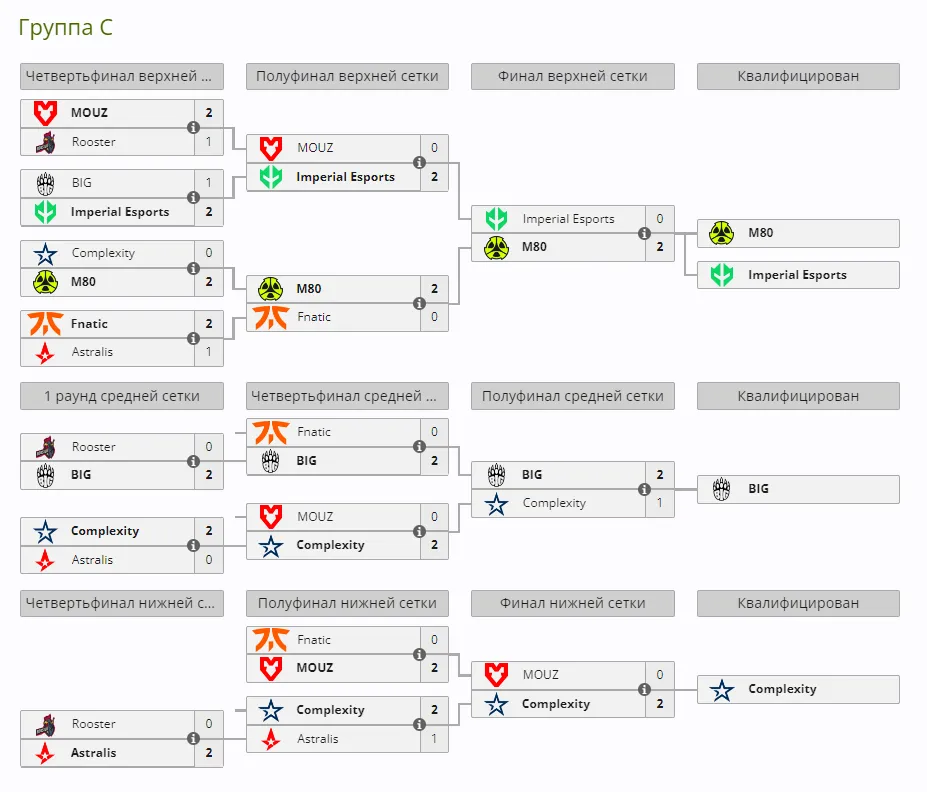927x792 pixels.
Task: Open info icon for Rooster vs BIG match
Action: click(x=193, y=462)
